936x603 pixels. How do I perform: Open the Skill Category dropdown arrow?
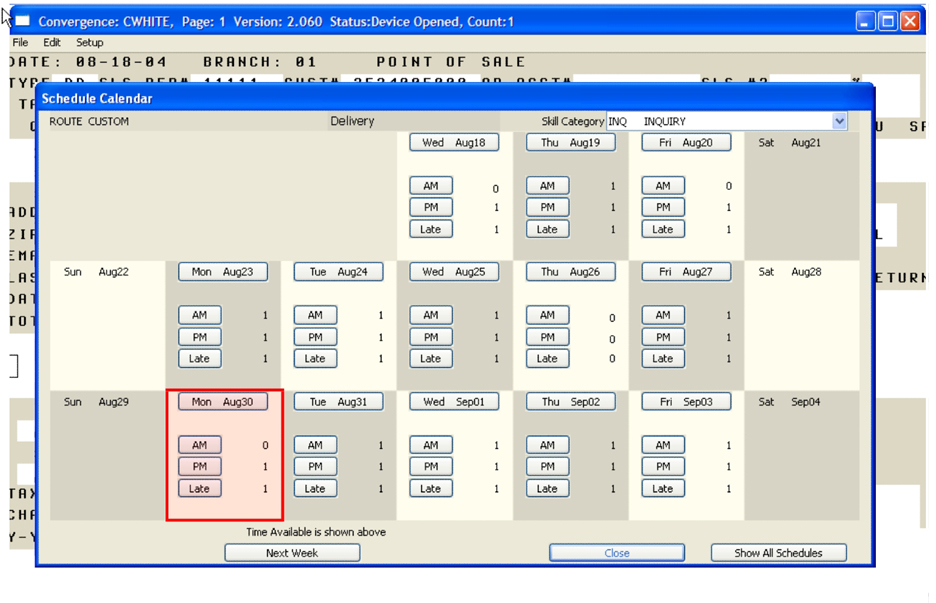pos(839,121)
